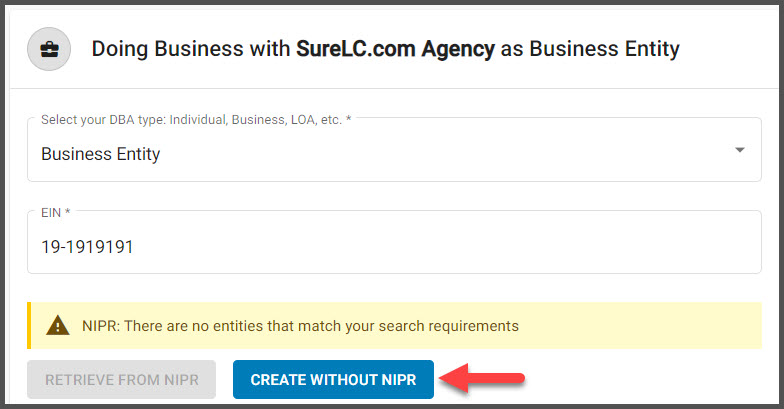Image resolution: width=784 pixels, height=409 pixels.
Task: Click the briefcase icon in the header
Action: (49, 49)
